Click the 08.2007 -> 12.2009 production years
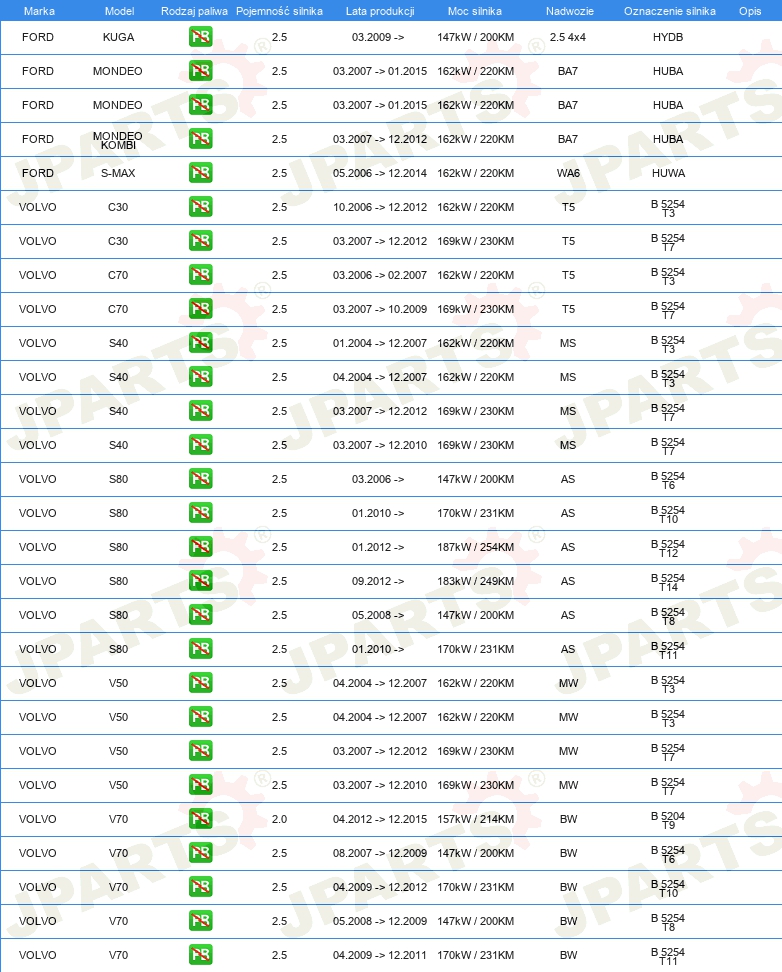Viewport: 782px width, 972px height. coord(380,853)
